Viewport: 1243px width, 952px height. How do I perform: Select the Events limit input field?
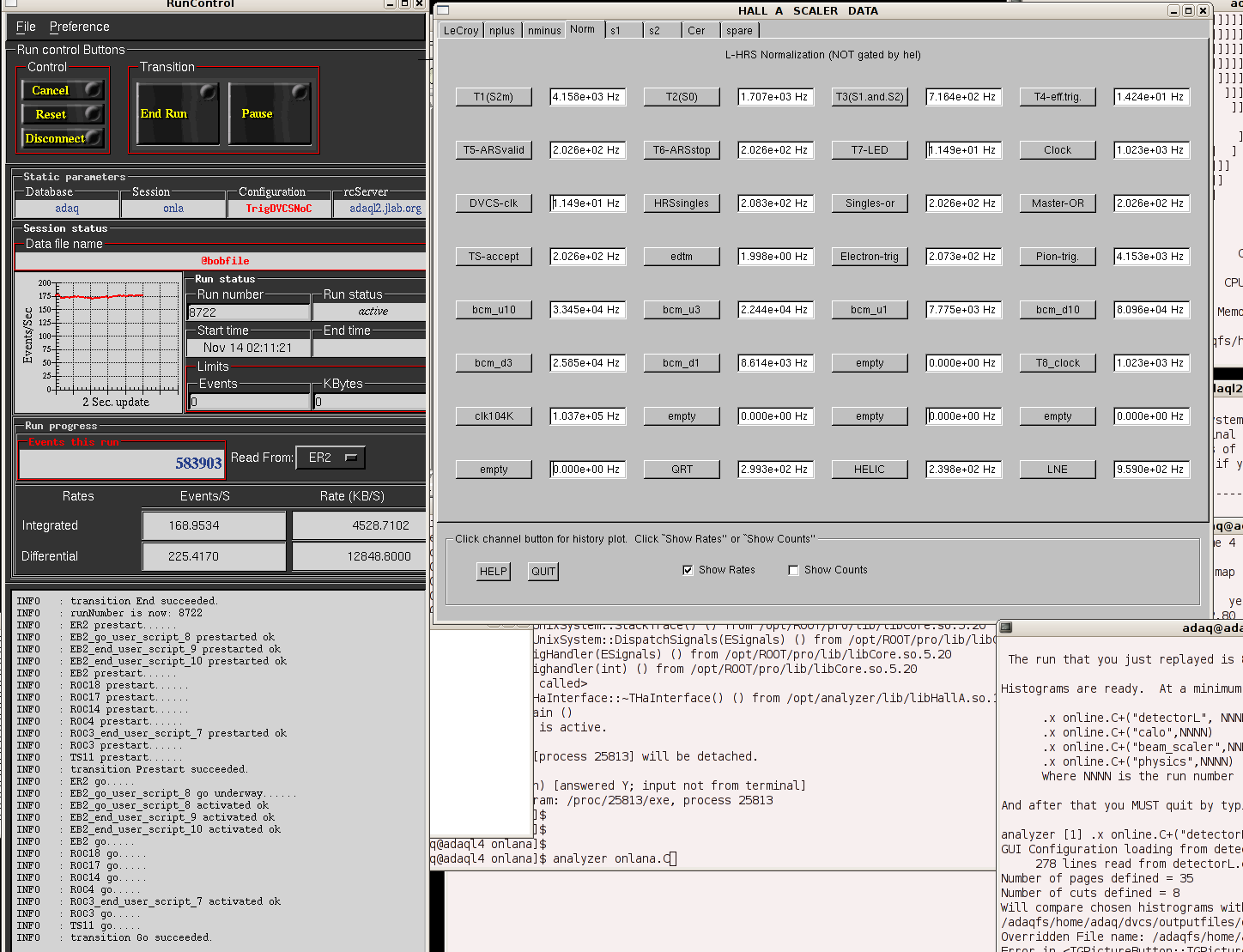249,401
